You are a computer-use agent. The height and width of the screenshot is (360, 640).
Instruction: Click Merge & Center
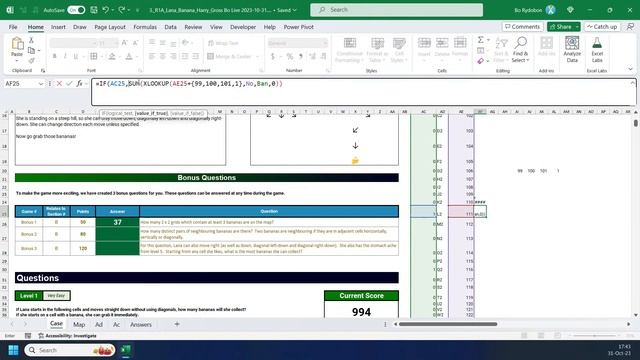(230, 56)
